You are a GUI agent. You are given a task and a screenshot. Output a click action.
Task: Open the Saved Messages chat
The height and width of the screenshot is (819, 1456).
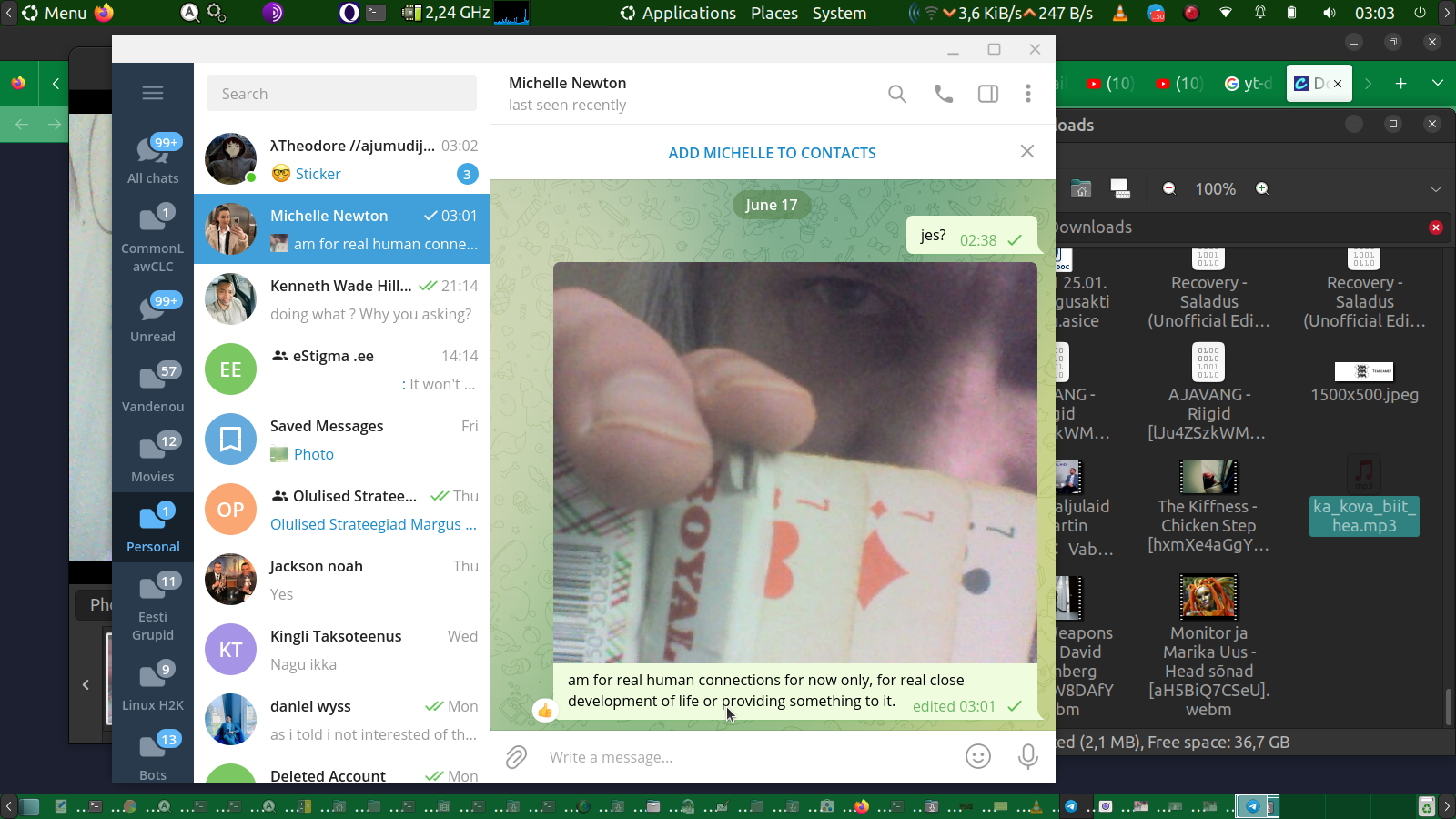tap(341, 440)
